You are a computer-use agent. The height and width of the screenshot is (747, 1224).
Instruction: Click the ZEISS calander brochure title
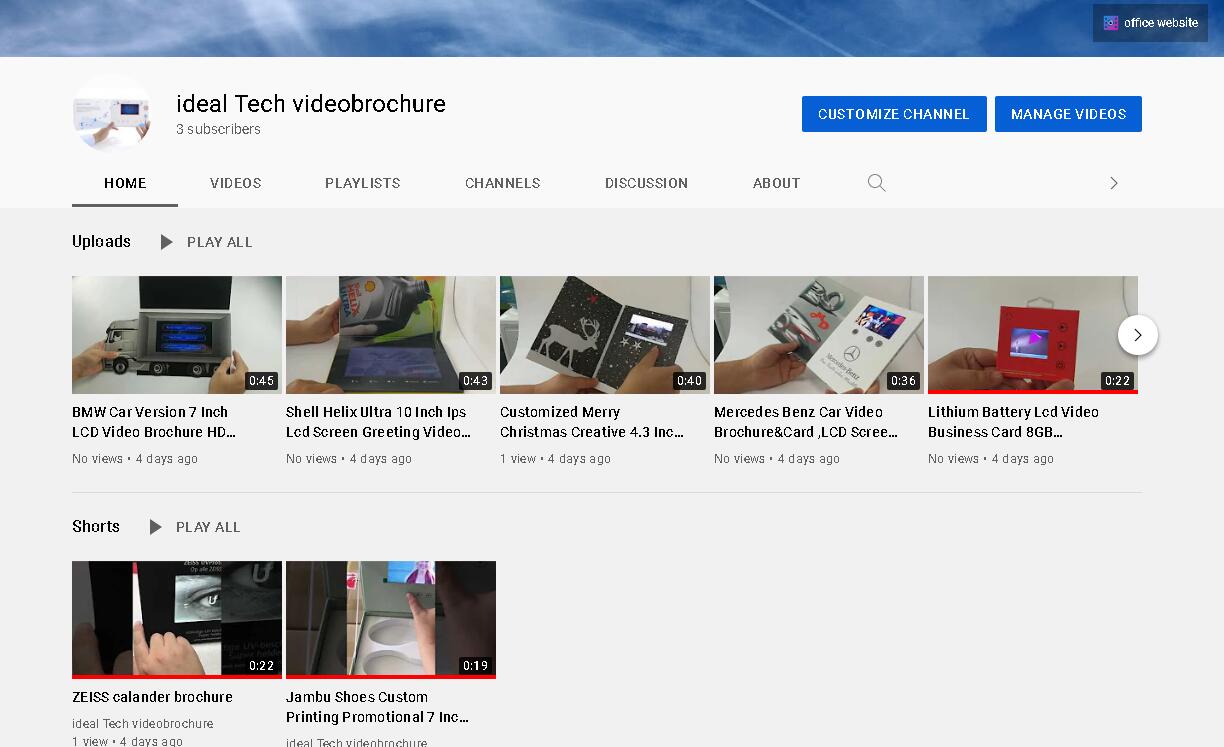[x=152, y=697]
